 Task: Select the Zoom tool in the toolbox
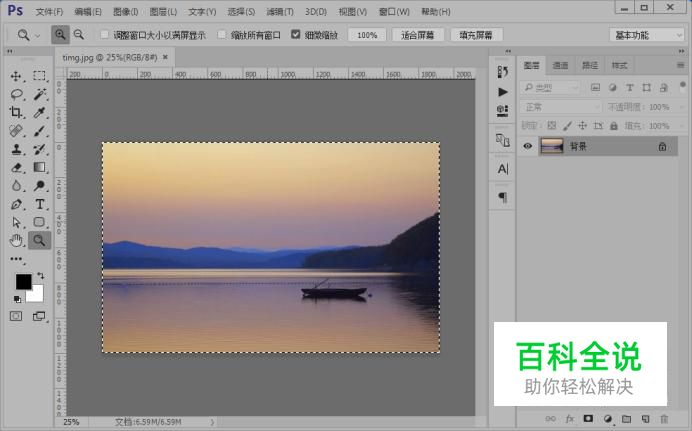click(39, 240)
